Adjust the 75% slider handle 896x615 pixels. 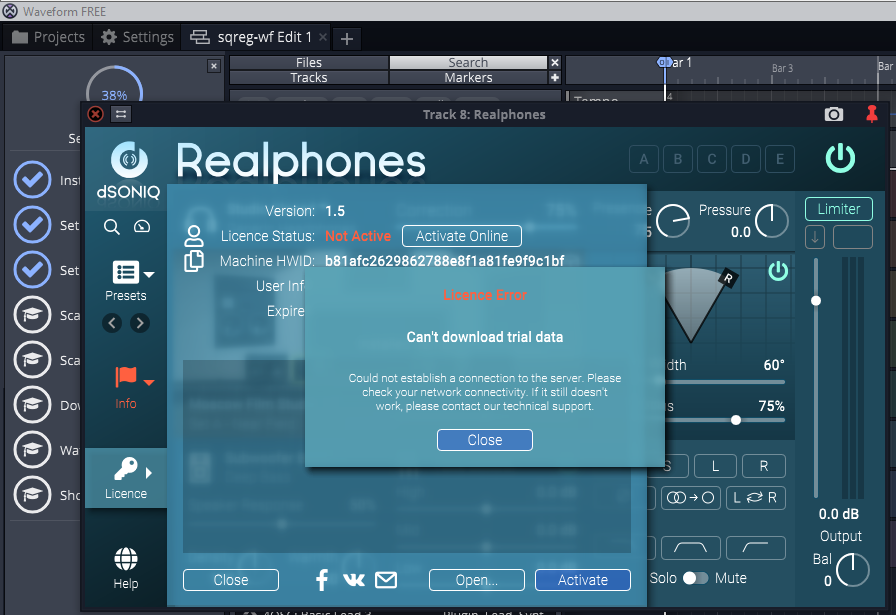point(736,420)
